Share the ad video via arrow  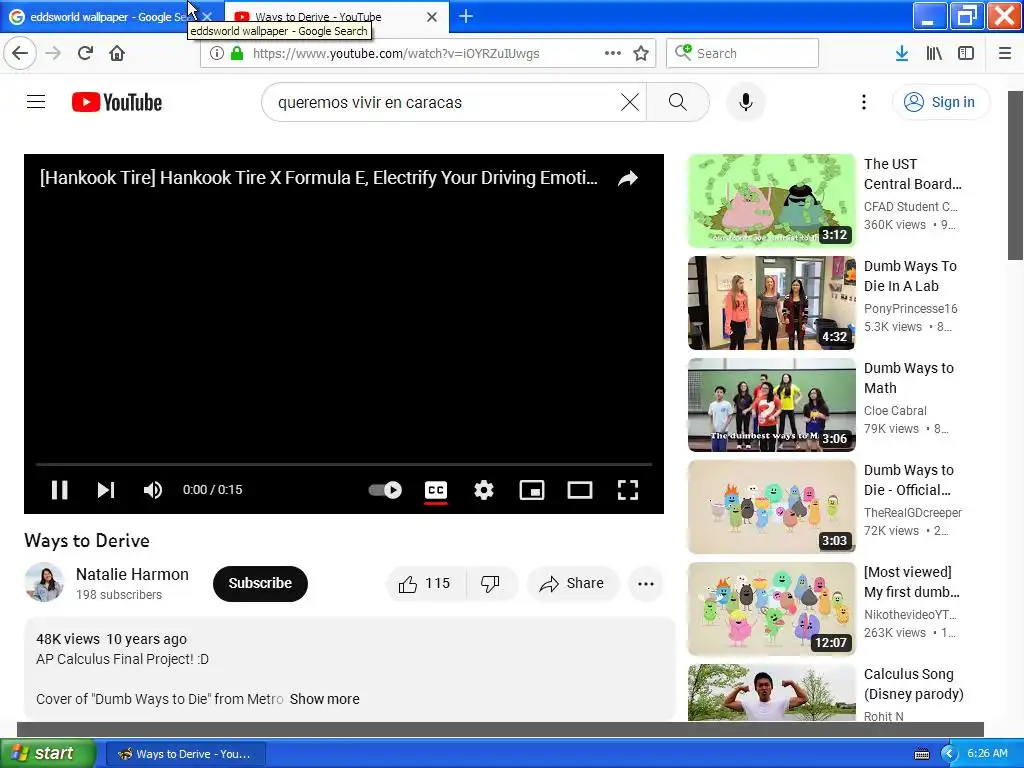[x=628, y=178]
